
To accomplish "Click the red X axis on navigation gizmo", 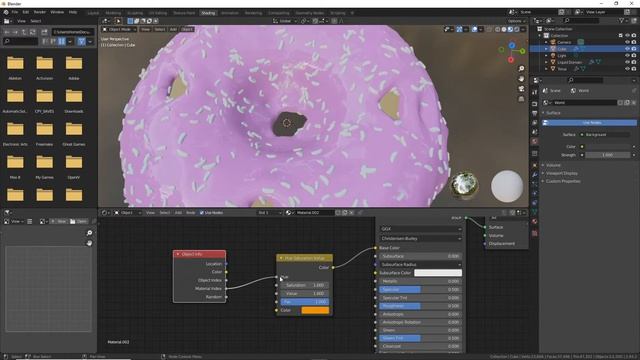I will point(511,60).
